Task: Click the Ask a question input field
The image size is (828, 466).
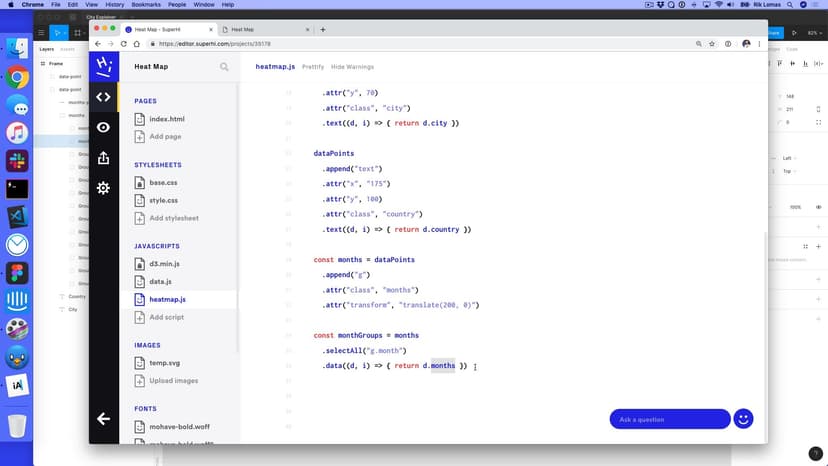Action: [669, 419]
